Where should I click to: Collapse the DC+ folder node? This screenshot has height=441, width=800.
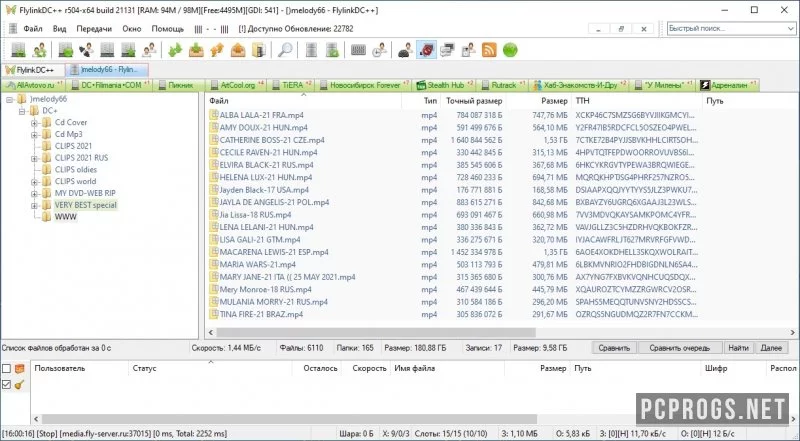[x=22, y=111]
